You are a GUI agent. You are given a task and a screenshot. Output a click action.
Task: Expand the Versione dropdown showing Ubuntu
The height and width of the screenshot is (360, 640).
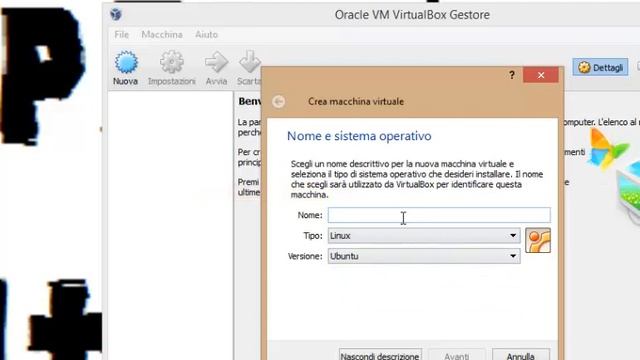[x=424, y=256]
